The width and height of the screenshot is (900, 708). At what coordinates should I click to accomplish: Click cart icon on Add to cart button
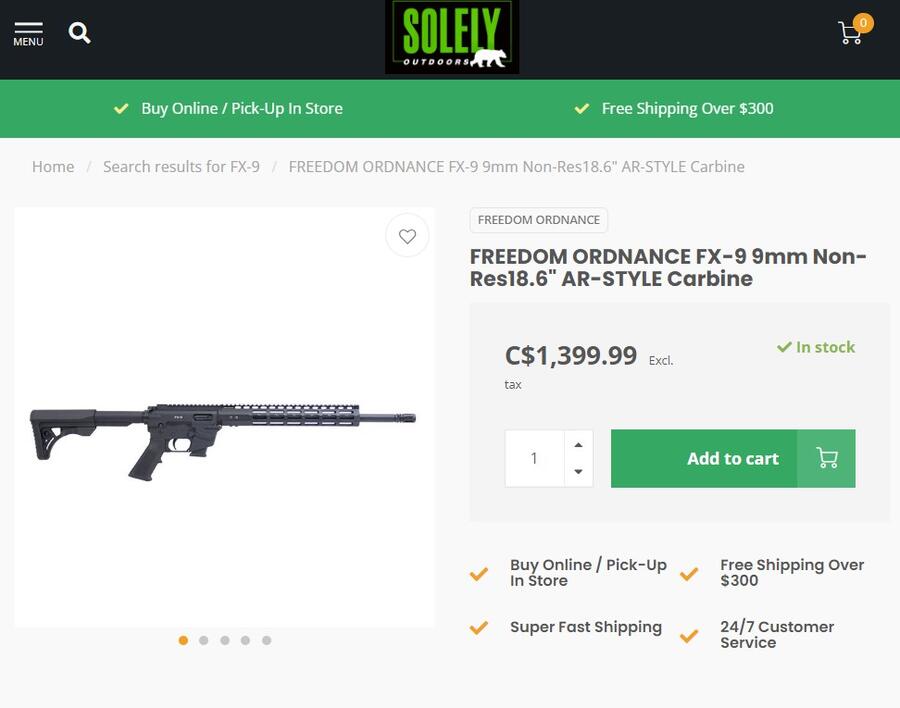[827, 458]
